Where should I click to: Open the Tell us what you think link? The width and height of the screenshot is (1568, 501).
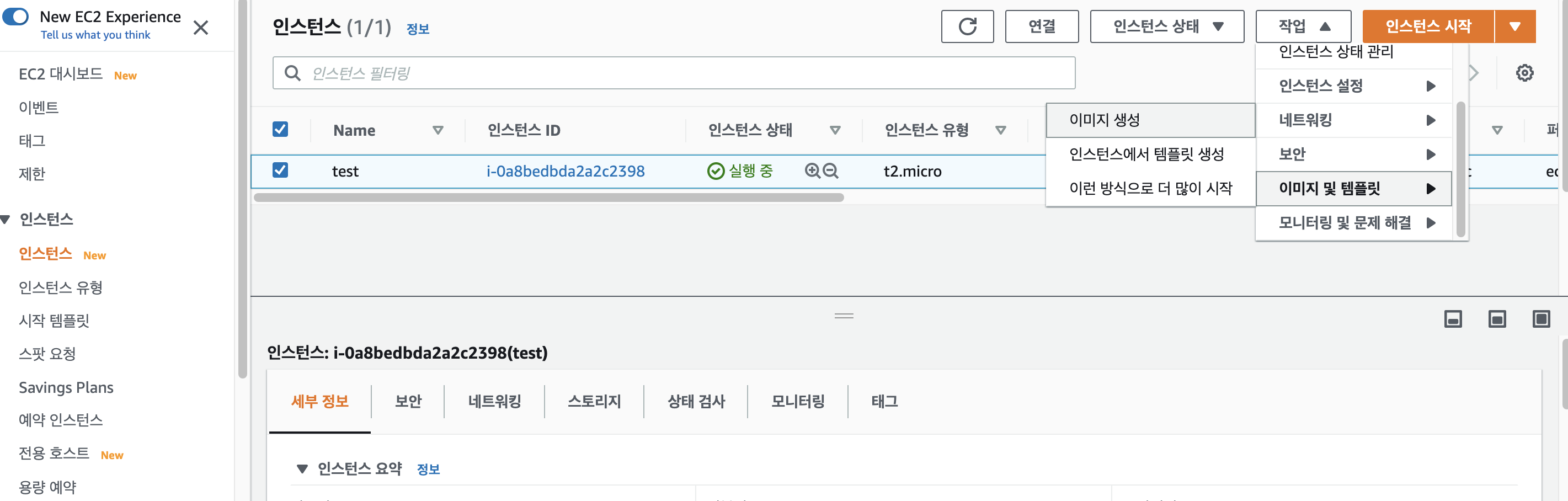(x=95, y=35)
